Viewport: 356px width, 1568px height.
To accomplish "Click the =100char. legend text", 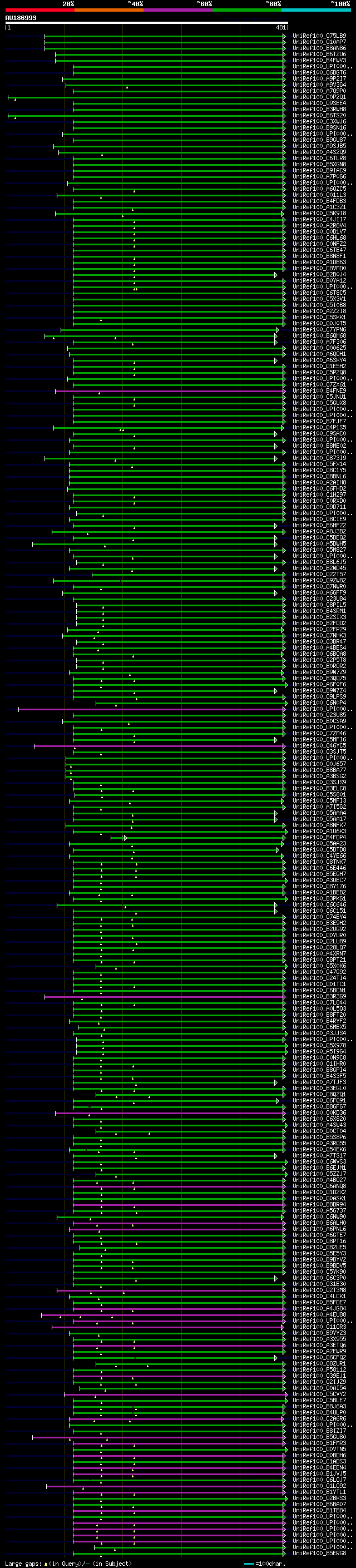I will click(x=271, y=1563).
